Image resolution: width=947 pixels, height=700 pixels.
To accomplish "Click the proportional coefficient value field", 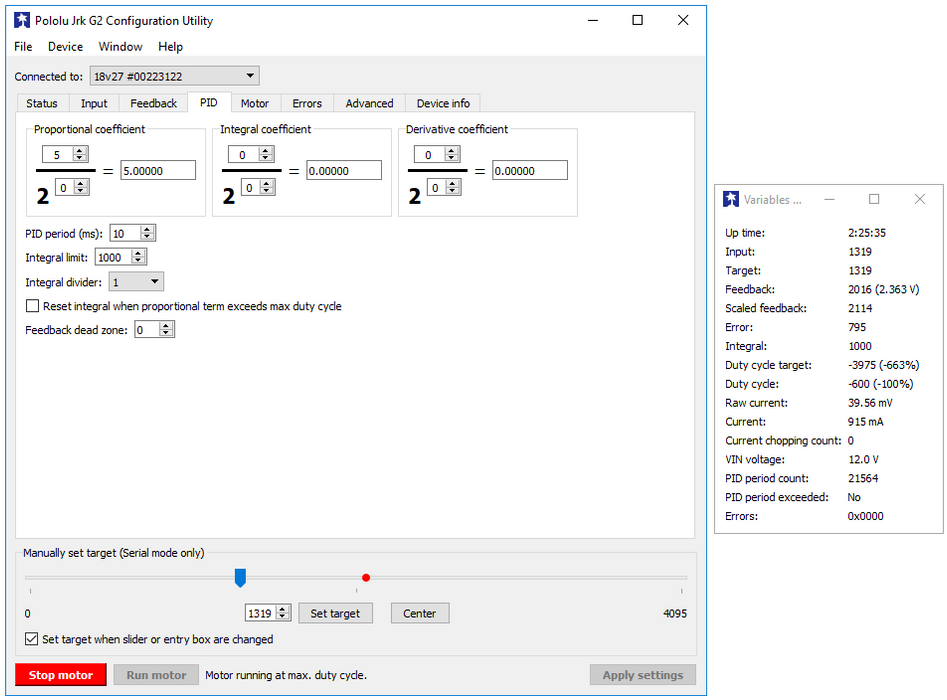I will 158,171.
